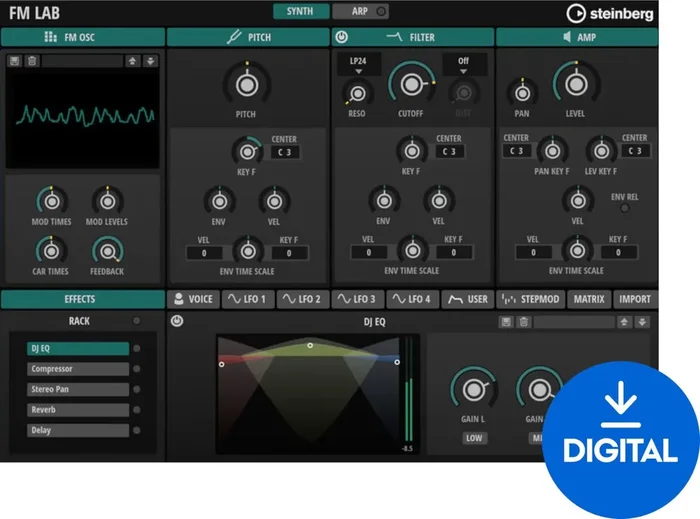Adjust the filter RESO knob
Screen dimensions: 700x519
pyautogui.click(x=357, y=93)
